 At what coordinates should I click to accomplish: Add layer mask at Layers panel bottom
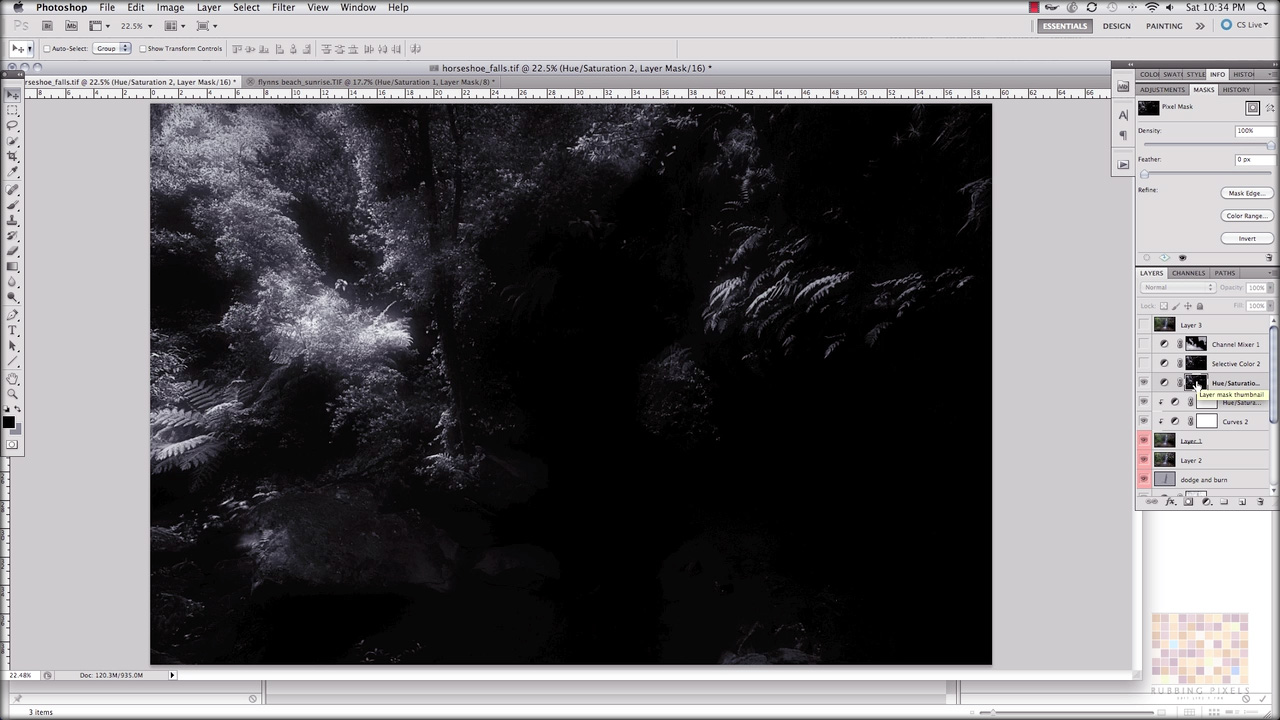point(1188,502)
